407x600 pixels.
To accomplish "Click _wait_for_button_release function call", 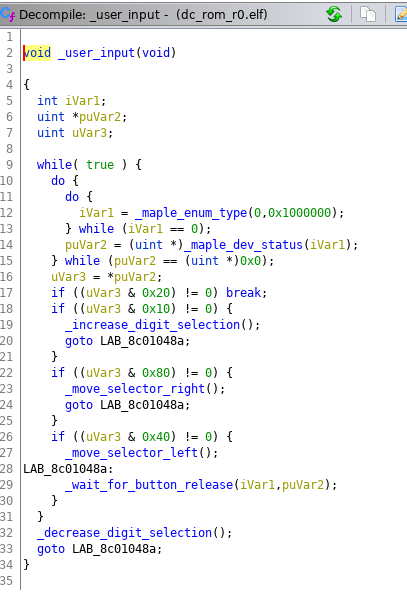I will (x=149, y=485).
